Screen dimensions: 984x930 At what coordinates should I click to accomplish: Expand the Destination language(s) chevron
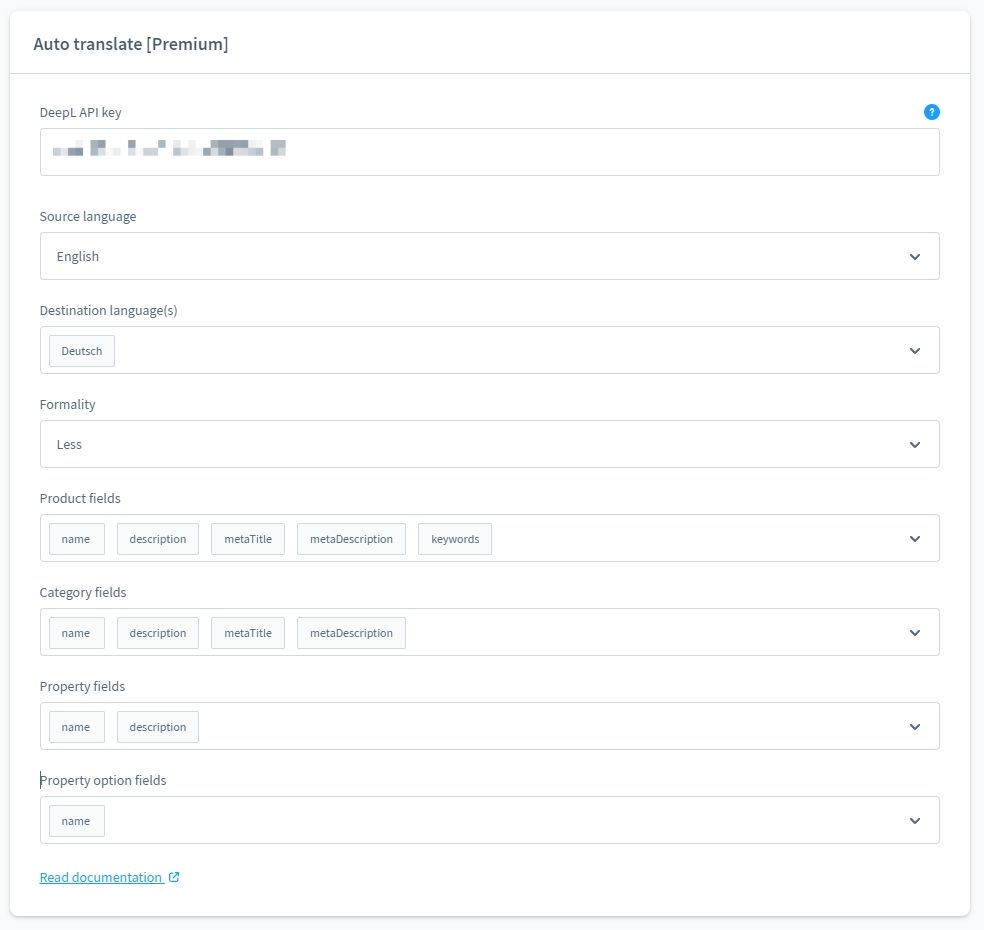coord(914,351)
